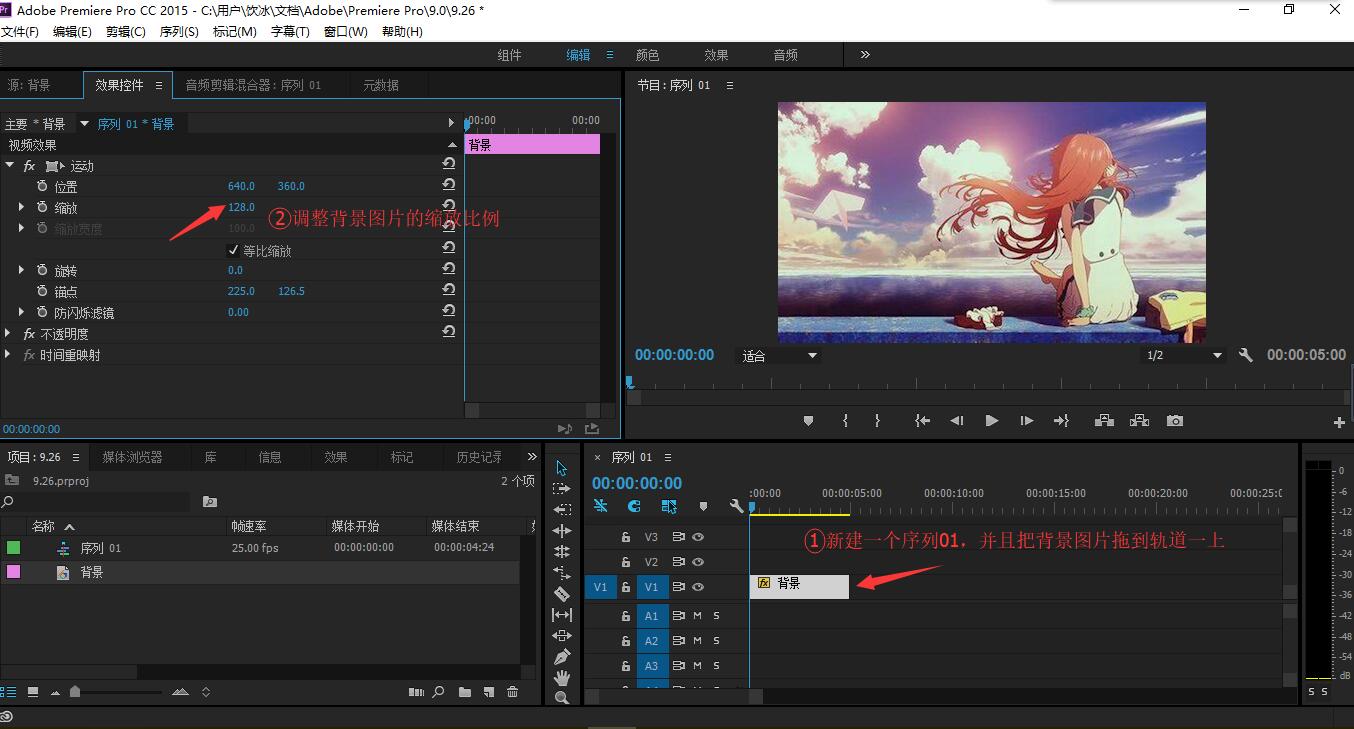Switch to the 历史记录 tab
The width and height of the screenshot is (1354, 729).
coord(479,457)
